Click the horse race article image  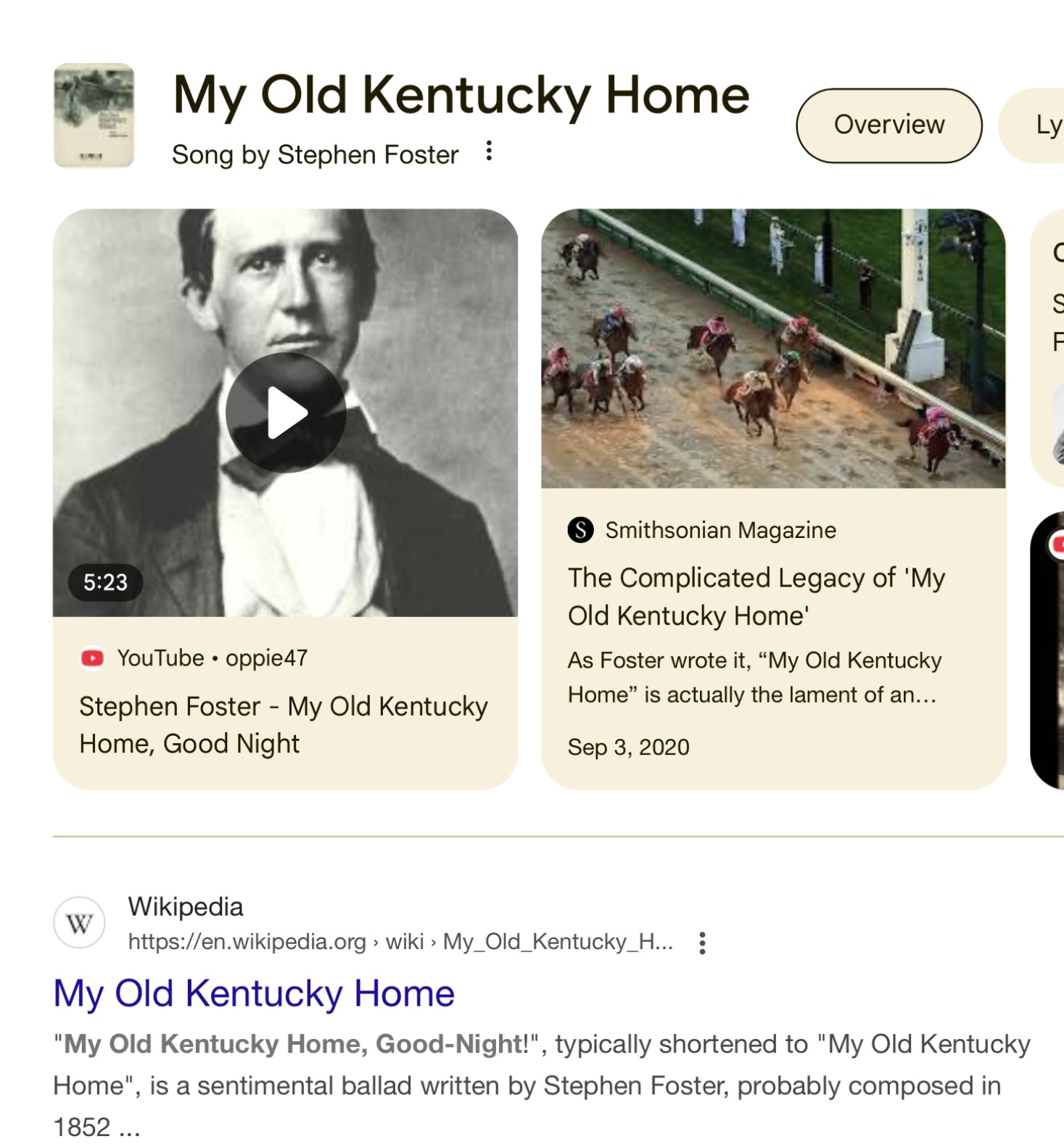[x=773, y=348]
